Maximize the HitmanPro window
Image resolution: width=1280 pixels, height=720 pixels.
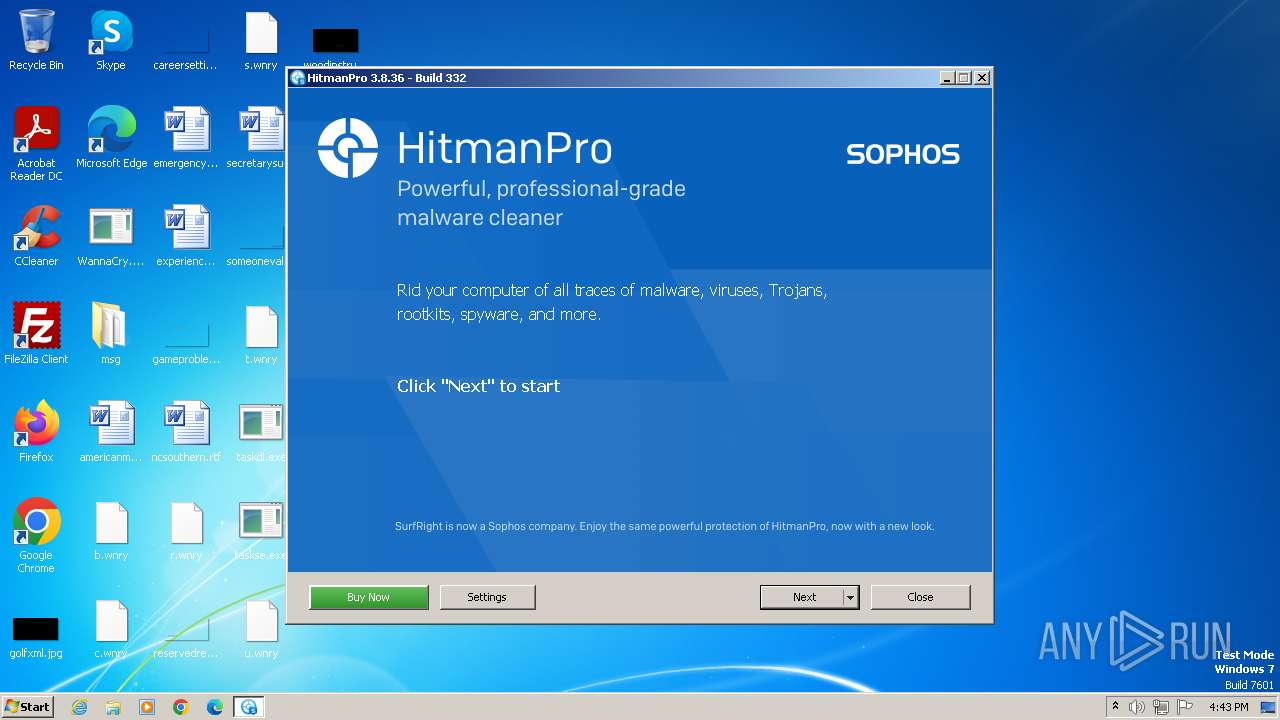(964, 78)
